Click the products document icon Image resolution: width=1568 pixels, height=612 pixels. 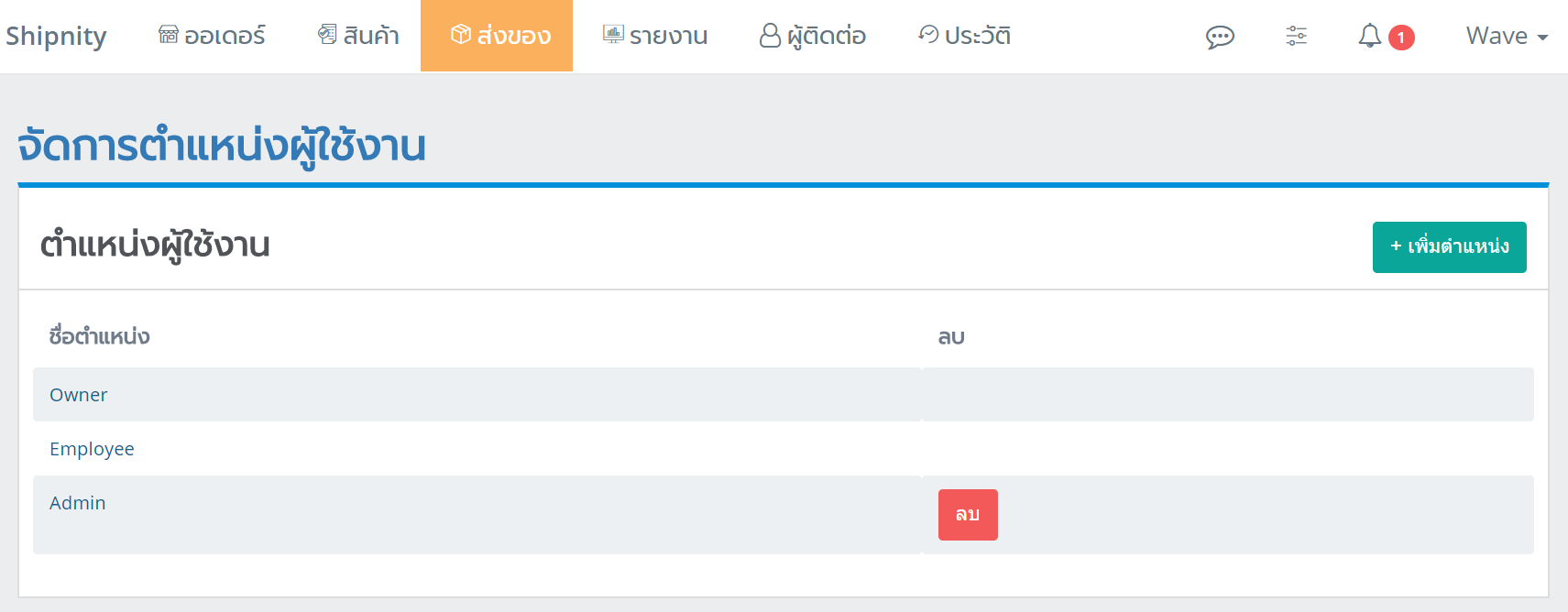point(327,35)
